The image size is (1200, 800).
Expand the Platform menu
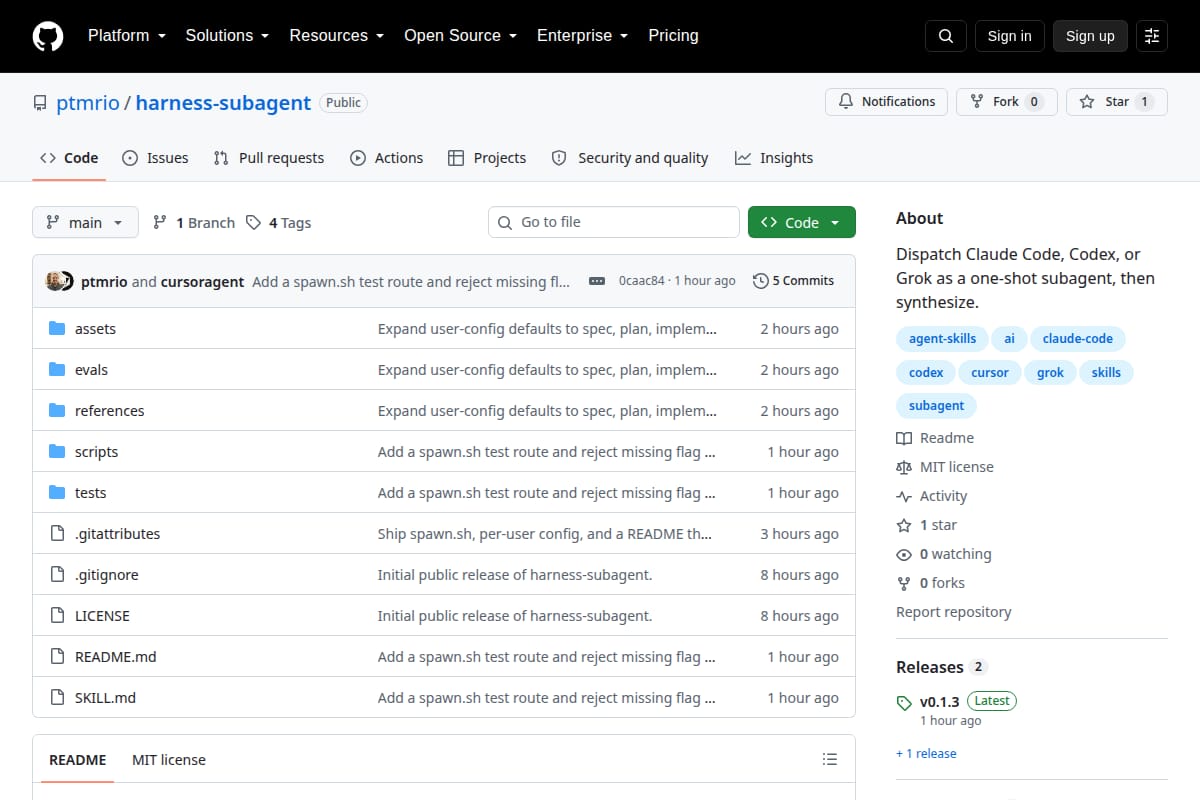126,36
